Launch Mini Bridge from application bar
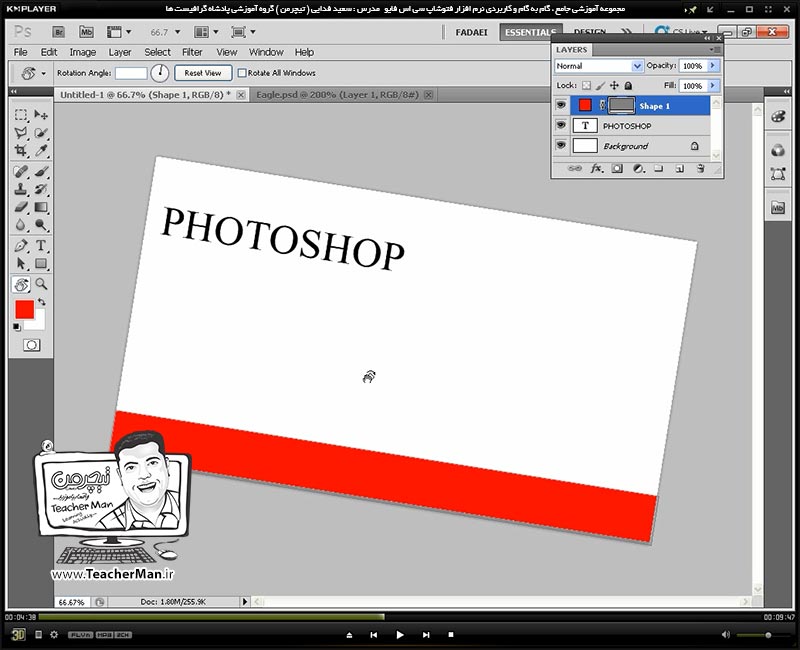 click(x=86, y=32)
